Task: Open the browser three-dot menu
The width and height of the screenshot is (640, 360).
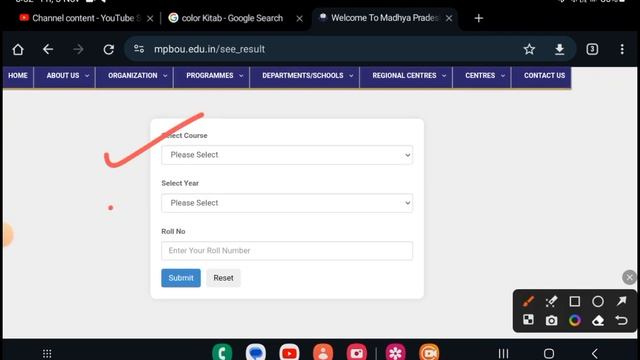Action: (x=622, y=49)
